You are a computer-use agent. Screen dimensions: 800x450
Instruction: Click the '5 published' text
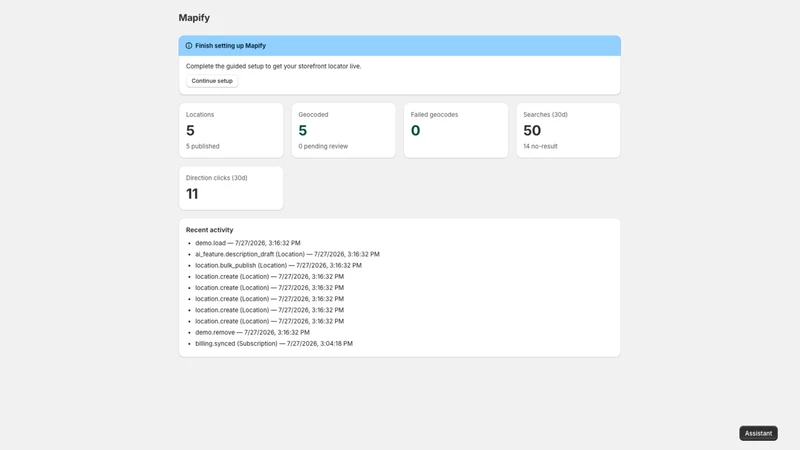coord(203,146)
